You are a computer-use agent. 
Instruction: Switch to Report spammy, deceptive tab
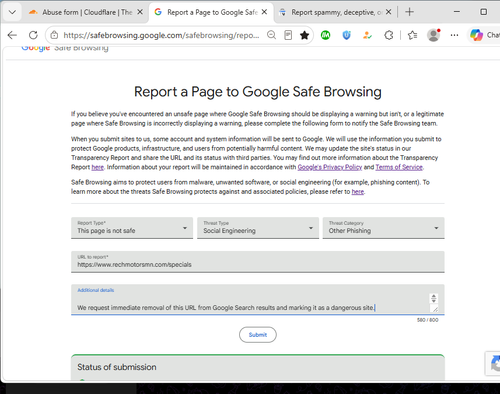335,13
